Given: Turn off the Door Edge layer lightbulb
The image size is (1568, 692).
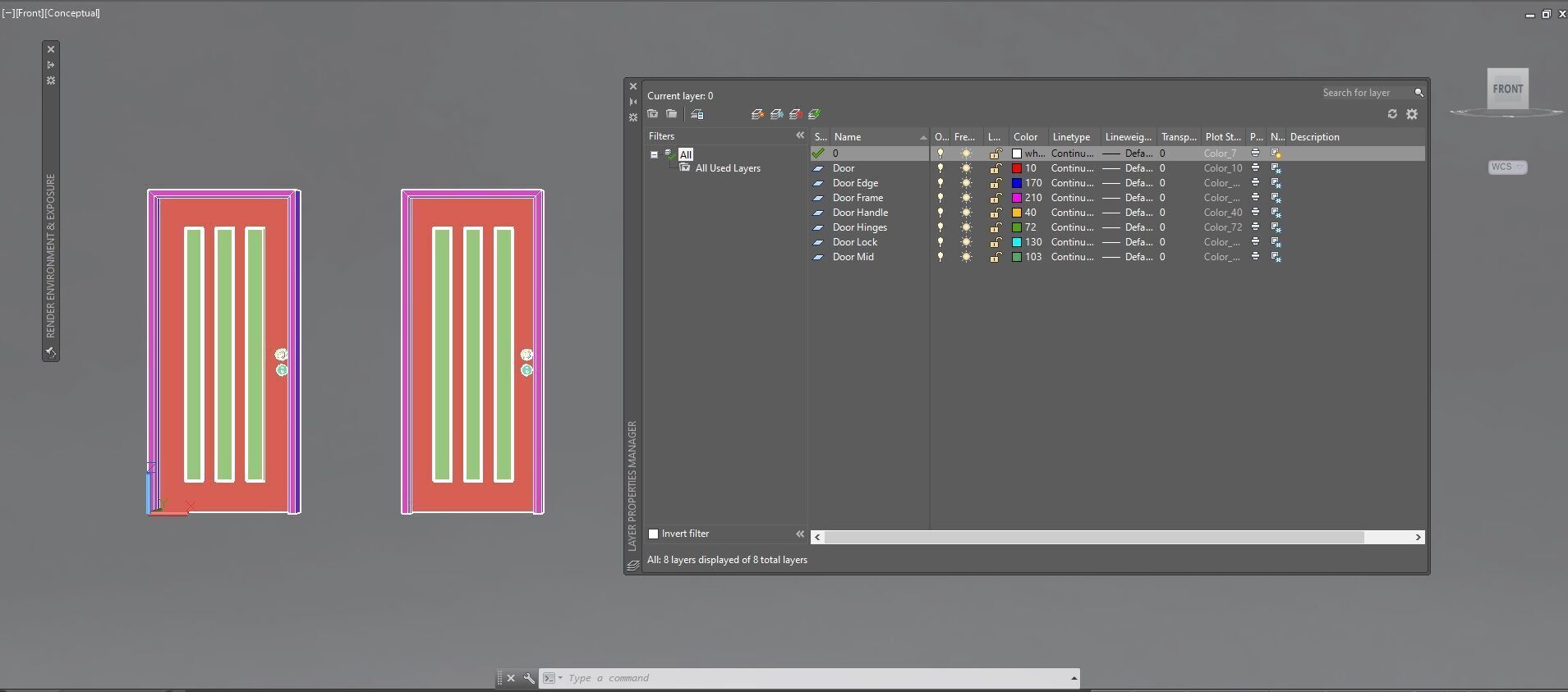Looking at the screenshot, I should pyautogui.click(x=940, y=183).
